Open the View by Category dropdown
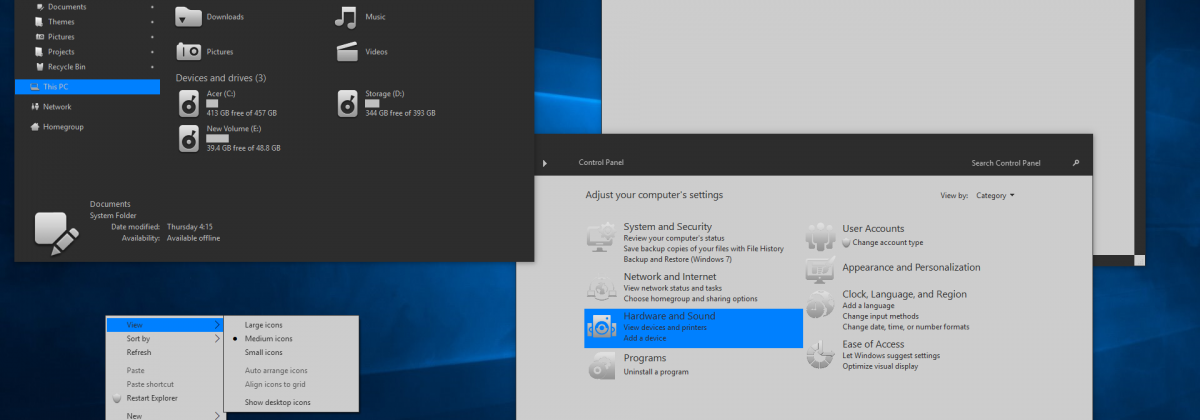Screen dimensions: 1200x420 coord(995,196)
